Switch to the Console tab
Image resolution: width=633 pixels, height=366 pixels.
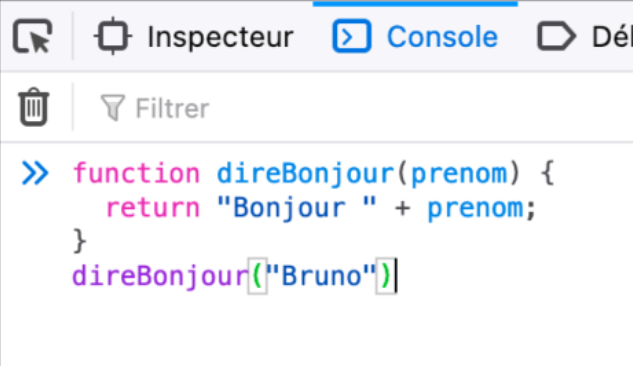[415, 36]
